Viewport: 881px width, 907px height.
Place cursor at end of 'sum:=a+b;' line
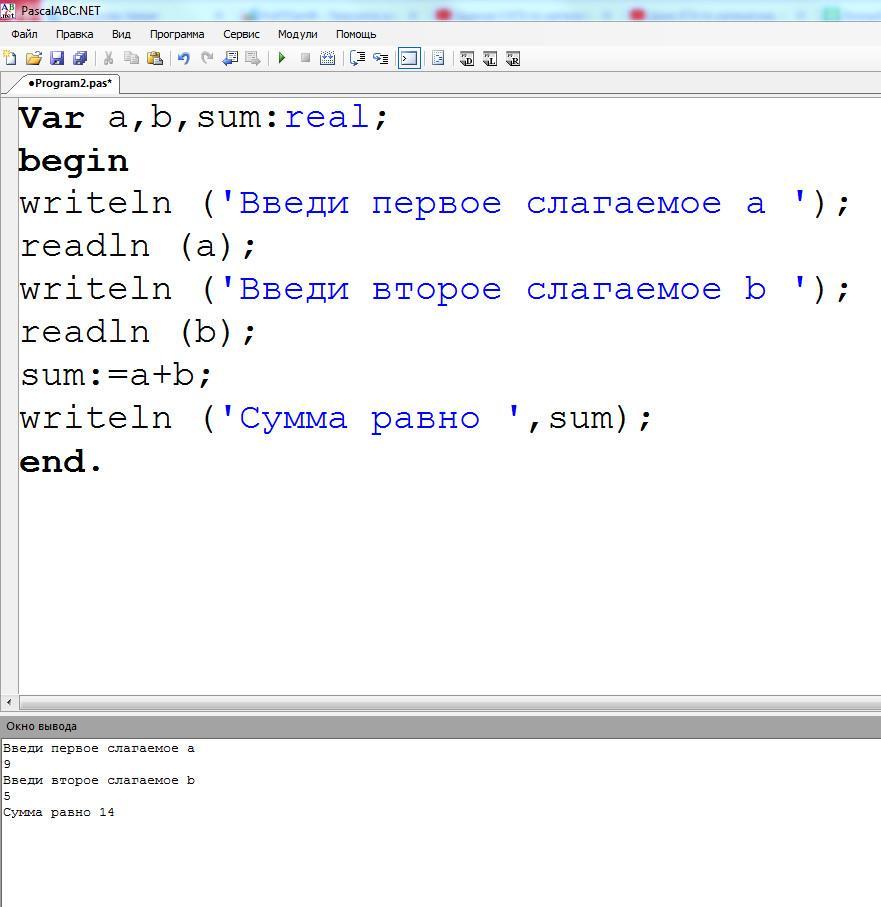click(215, 375)
